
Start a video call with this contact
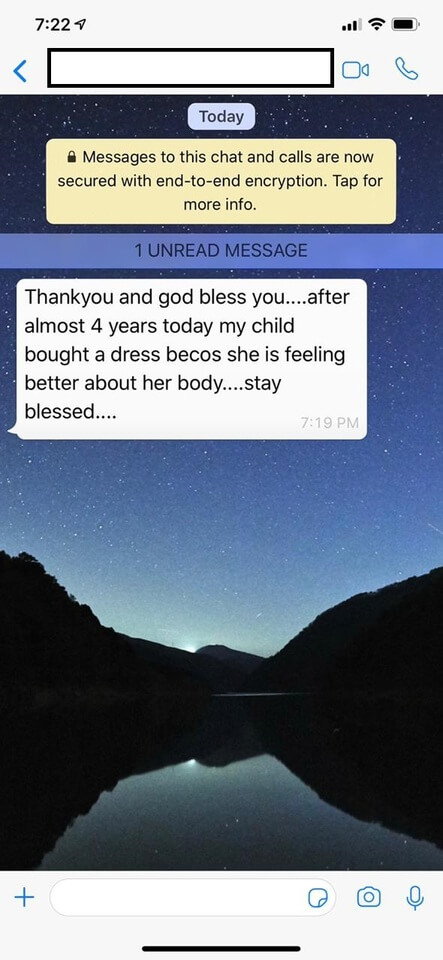click(x=355, y=70)
